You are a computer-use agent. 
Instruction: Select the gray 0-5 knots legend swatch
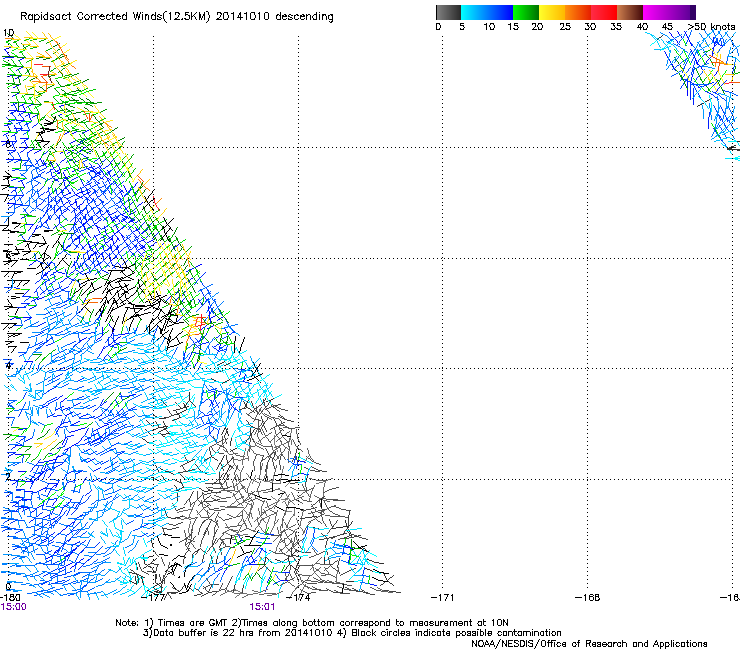[448, 12]
